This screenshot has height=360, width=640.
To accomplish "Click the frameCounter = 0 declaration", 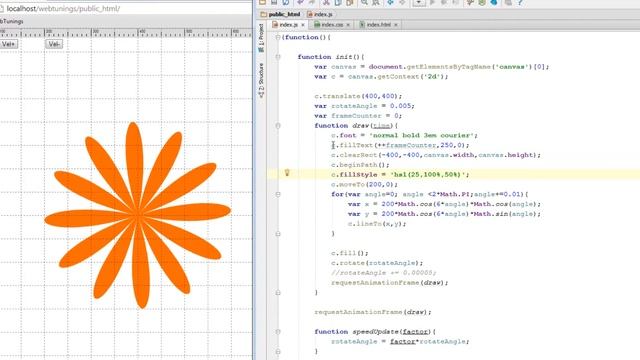I will [358, 116].
